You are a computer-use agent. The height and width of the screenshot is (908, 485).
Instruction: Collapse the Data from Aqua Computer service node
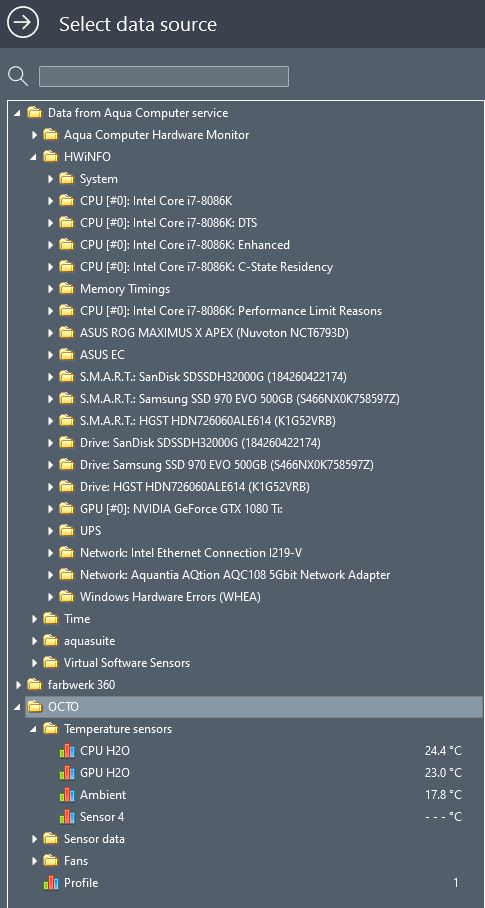(x=18, y=113)
